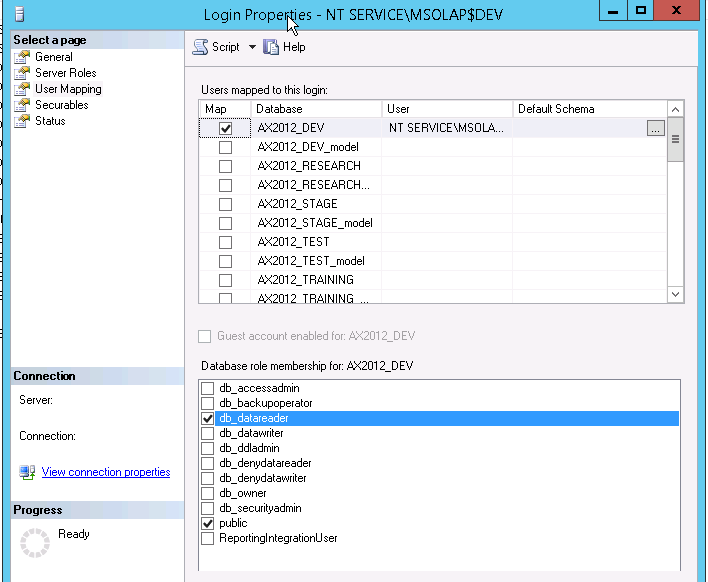Check the Map box for AX2012_DEV_model
This screenshot has width=708, height=582.
pos(225,147)
